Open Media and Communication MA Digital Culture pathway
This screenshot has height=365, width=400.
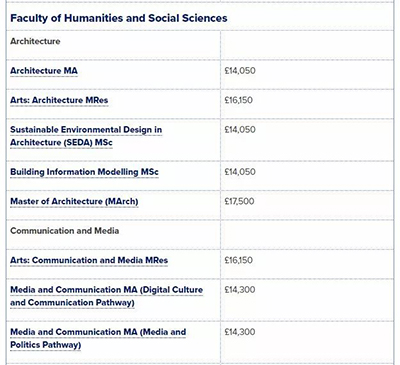(x=106, y=296)
